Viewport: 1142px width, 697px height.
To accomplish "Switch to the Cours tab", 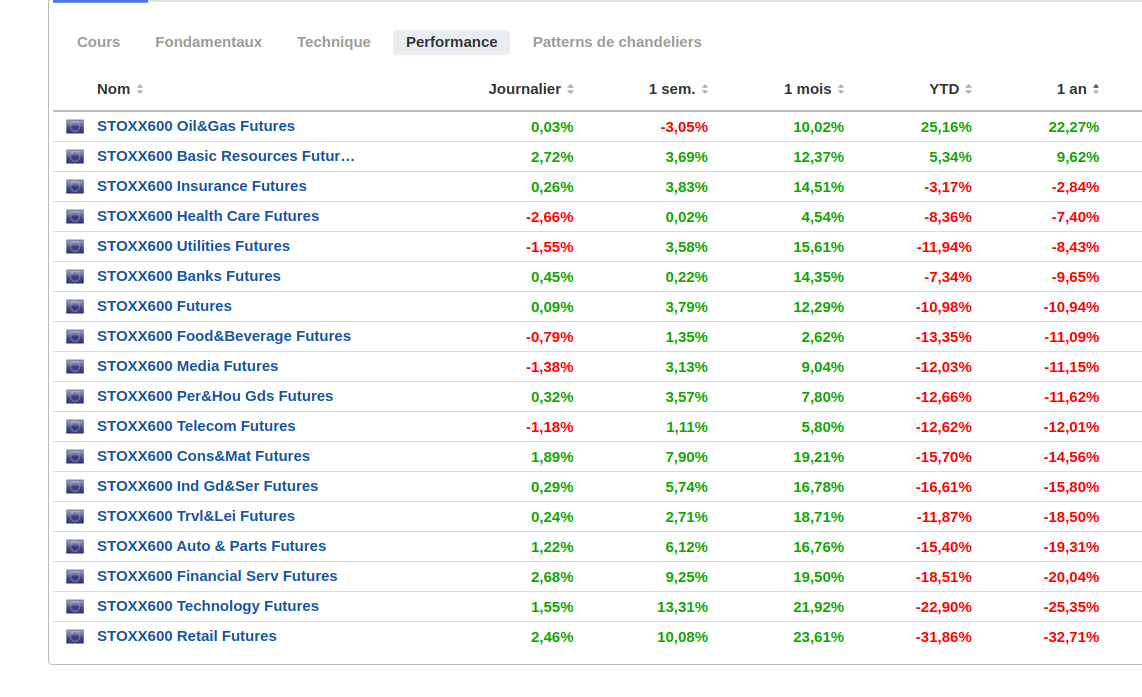I will pos(98,42).
